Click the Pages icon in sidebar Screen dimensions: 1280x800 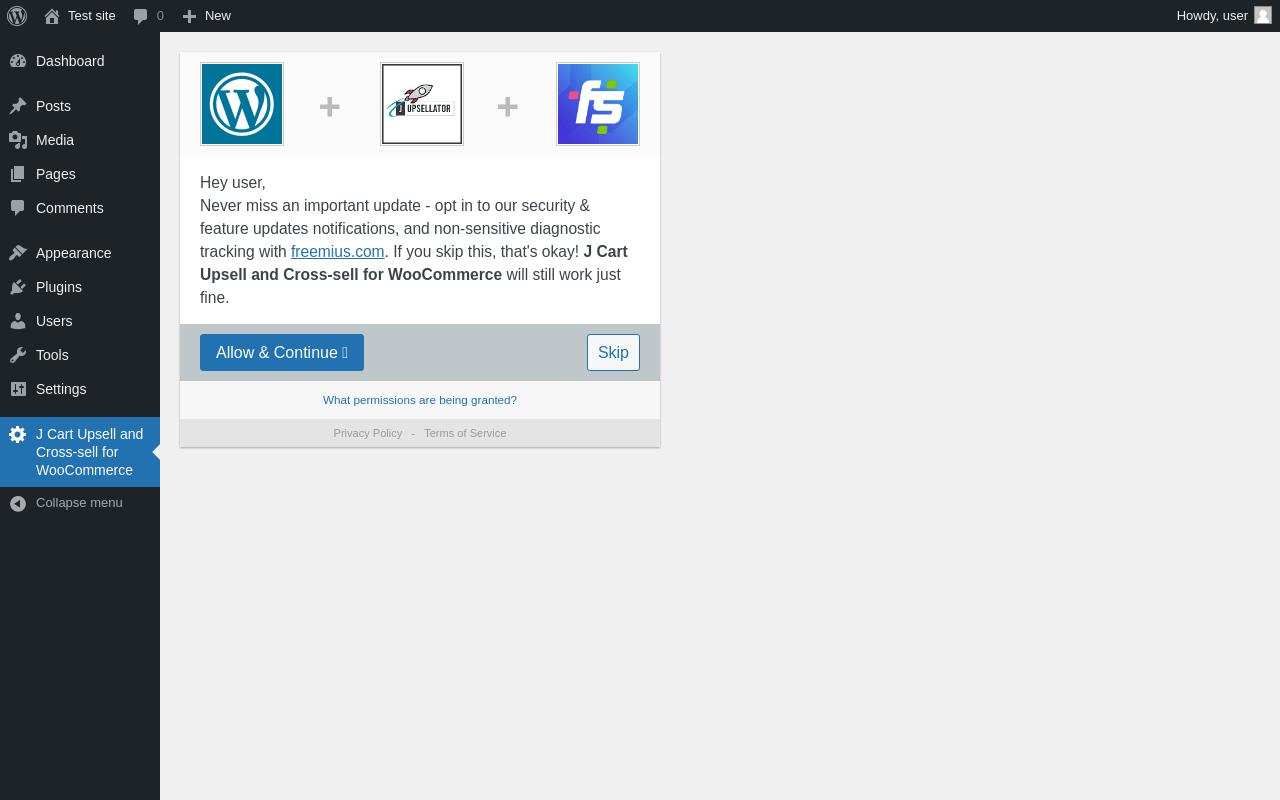pyautogui.click(x=18, y=174)
